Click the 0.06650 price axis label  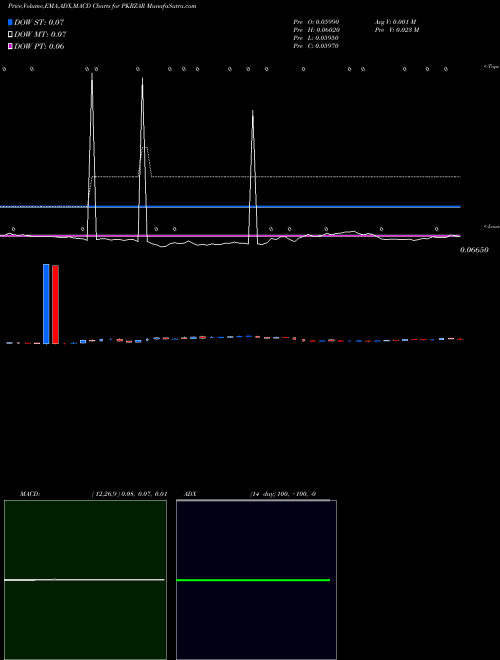[x=474, y=250]
